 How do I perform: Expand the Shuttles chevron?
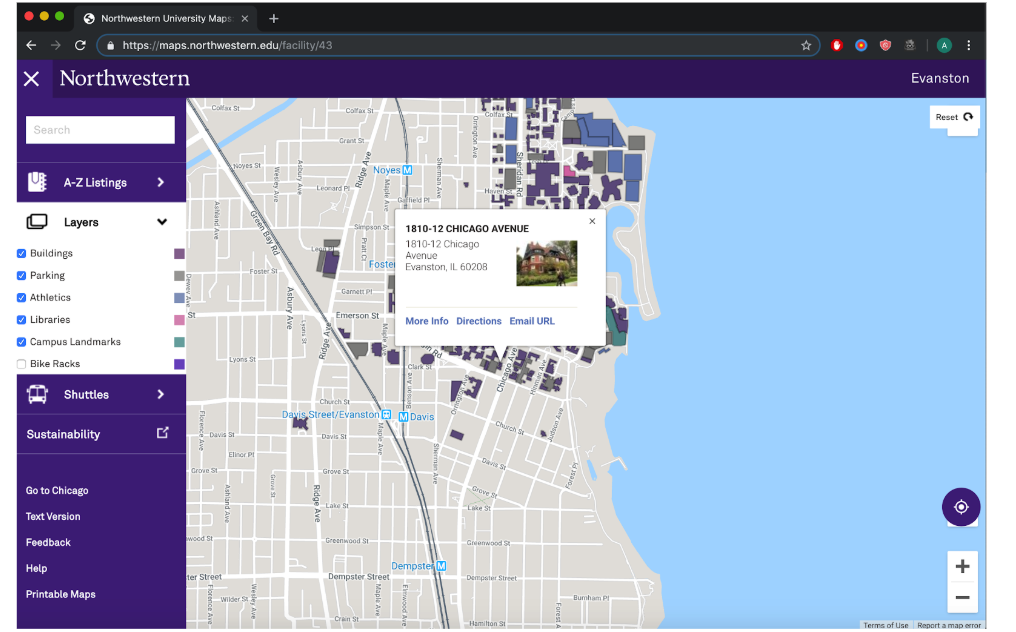[161, 394]
